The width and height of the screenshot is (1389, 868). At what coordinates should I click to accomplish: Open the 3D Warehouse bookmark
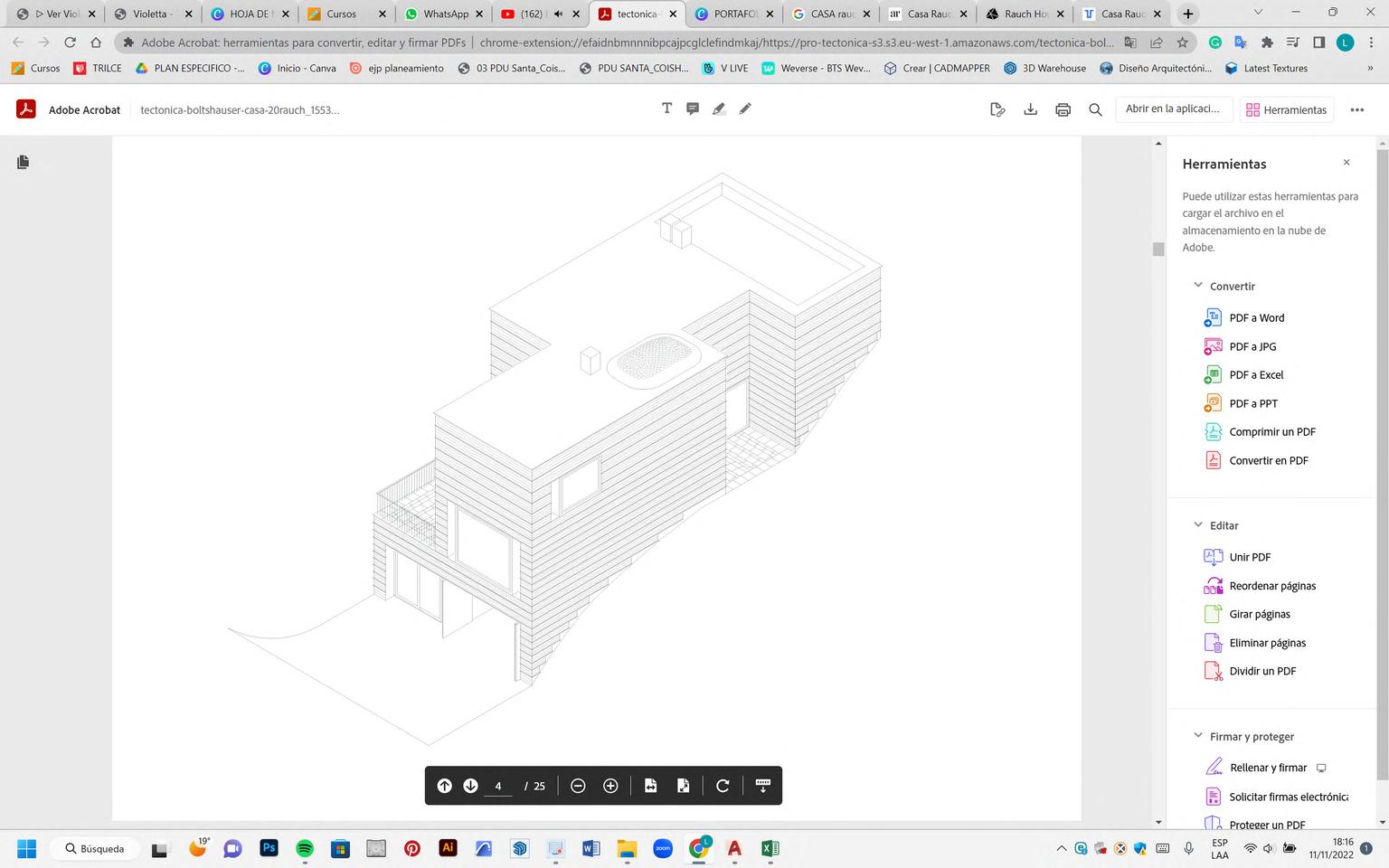click(1044, 68)
